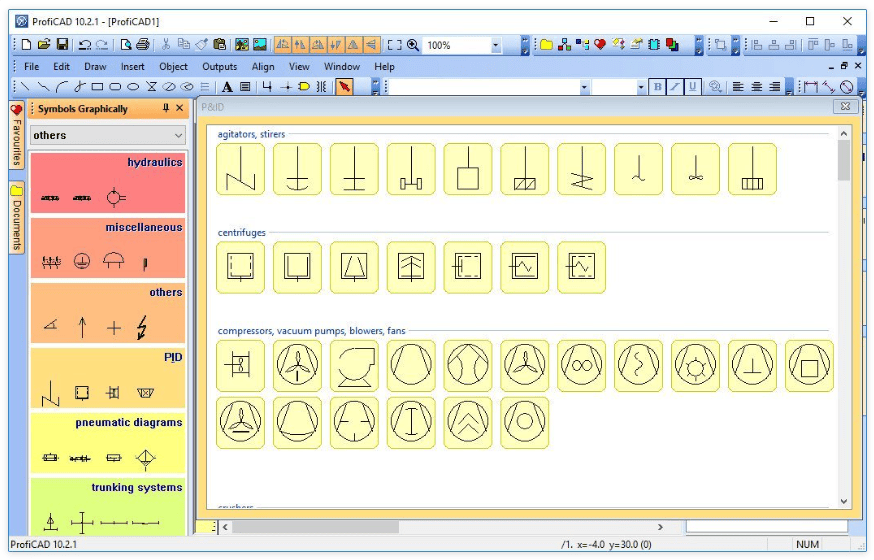874x560 pixels.
Task: Pick the first centrifuge symbol thumbnail
Action: click(x=240, y=267)
